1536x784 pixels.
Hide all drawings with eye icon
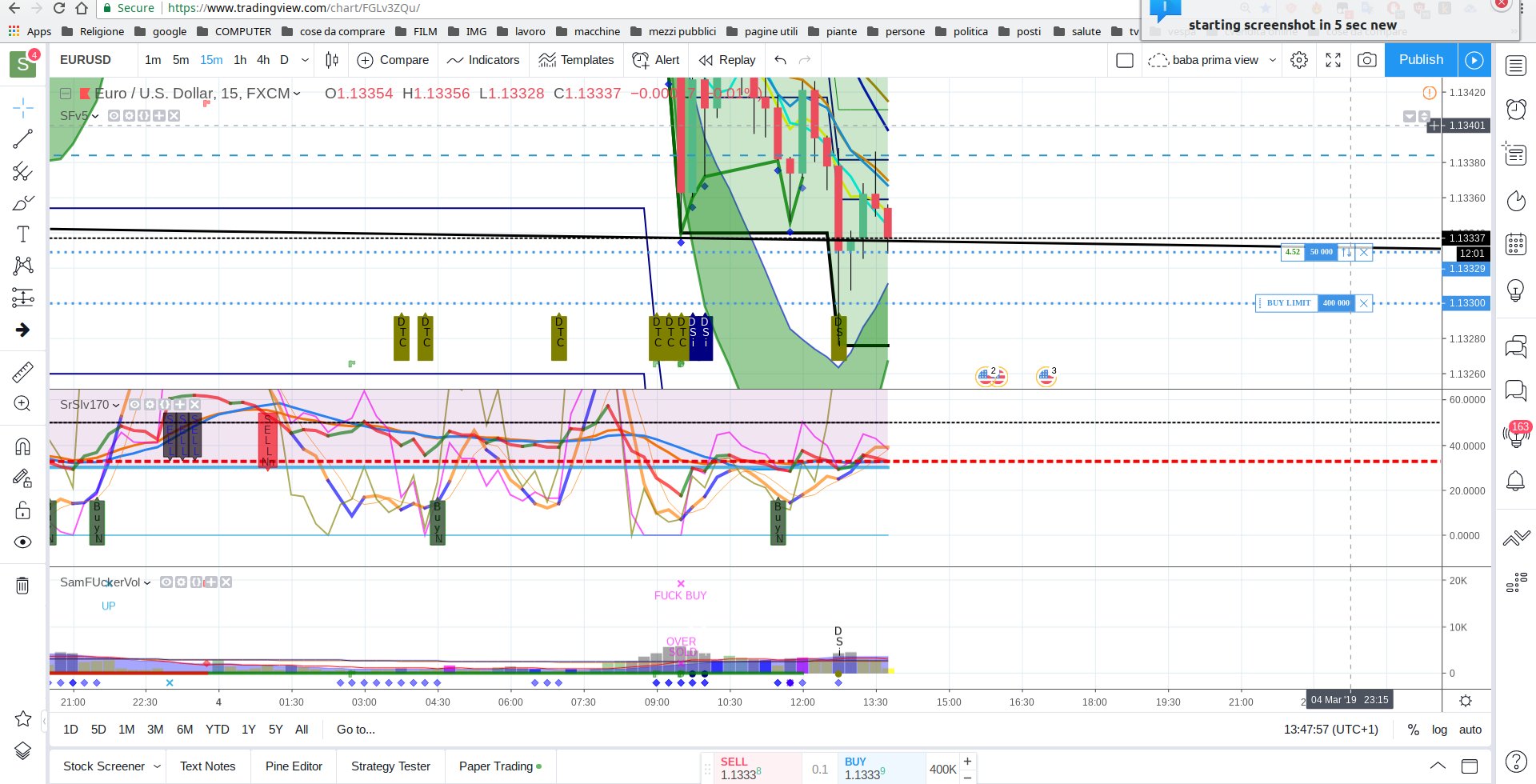coord(22,542)
